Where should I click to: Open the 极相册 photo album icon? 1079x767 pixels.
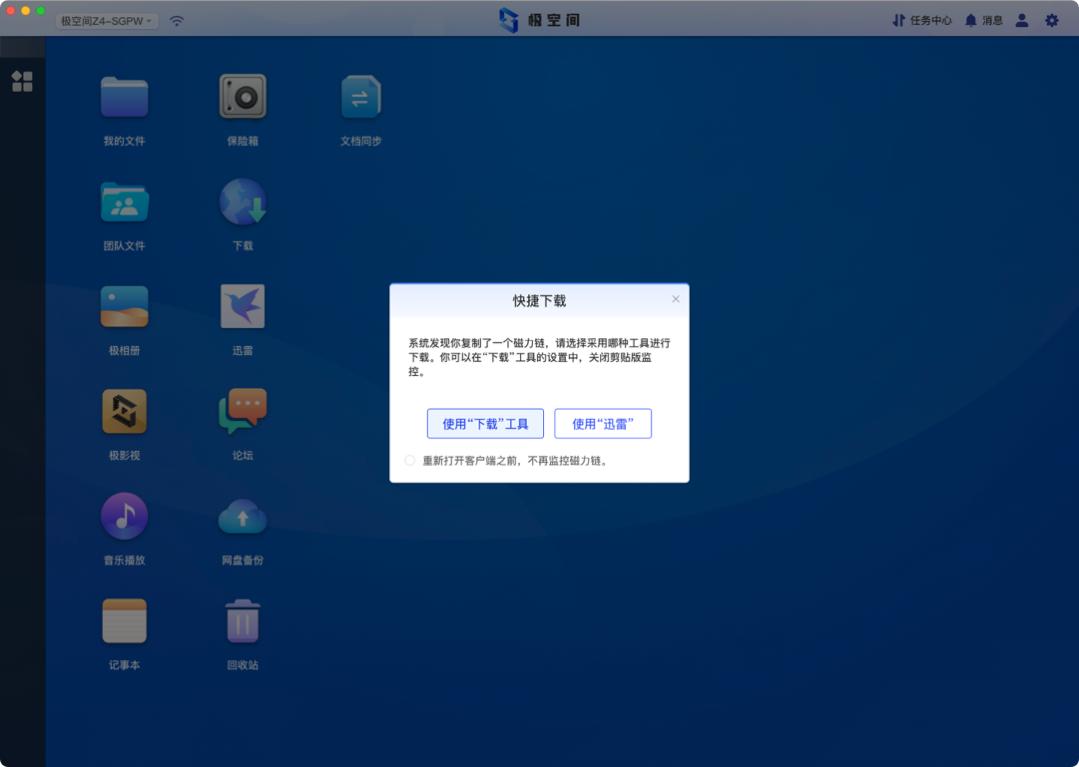pyautogui.click(x=124, y=307)
